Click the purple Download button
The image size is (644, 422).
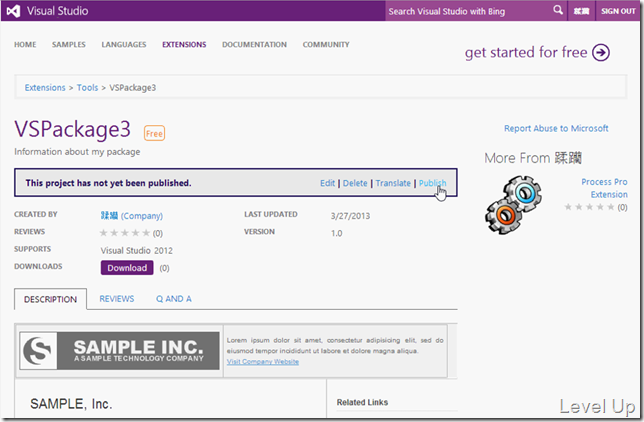click(x=127, y=268)
